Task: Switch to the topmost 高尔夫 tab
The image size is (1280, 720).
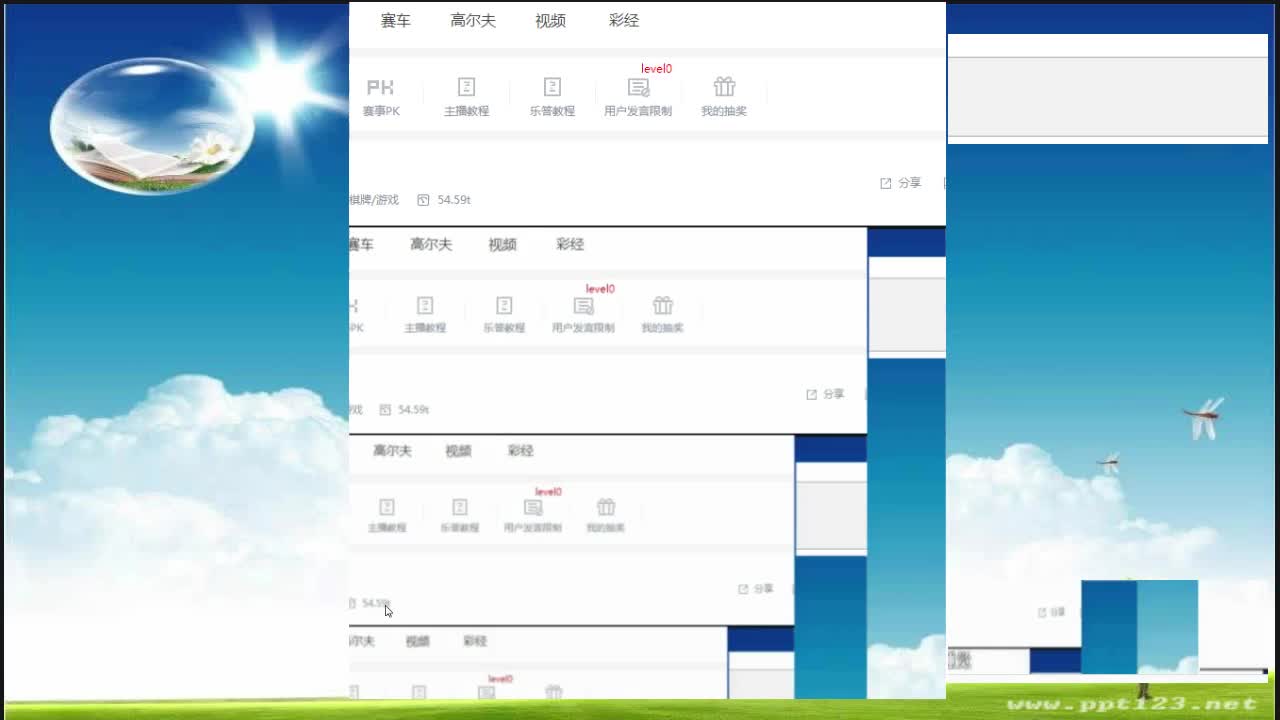Action: (x=473, y=21)
